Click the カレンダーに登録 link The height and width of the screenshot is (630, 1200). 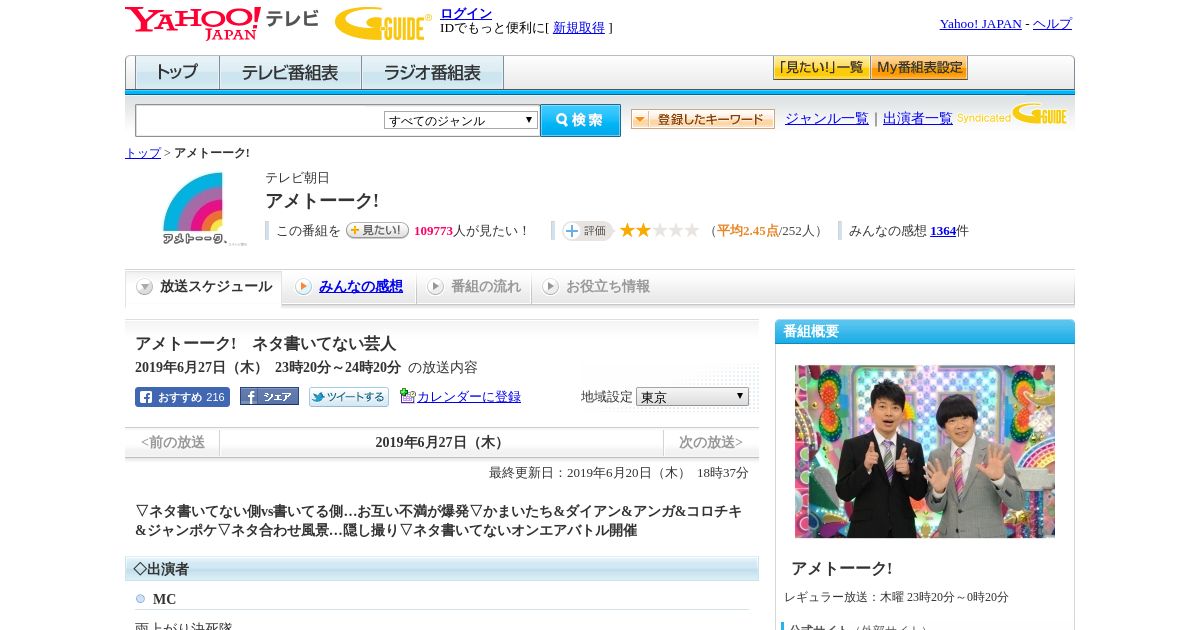coord(469,397)
